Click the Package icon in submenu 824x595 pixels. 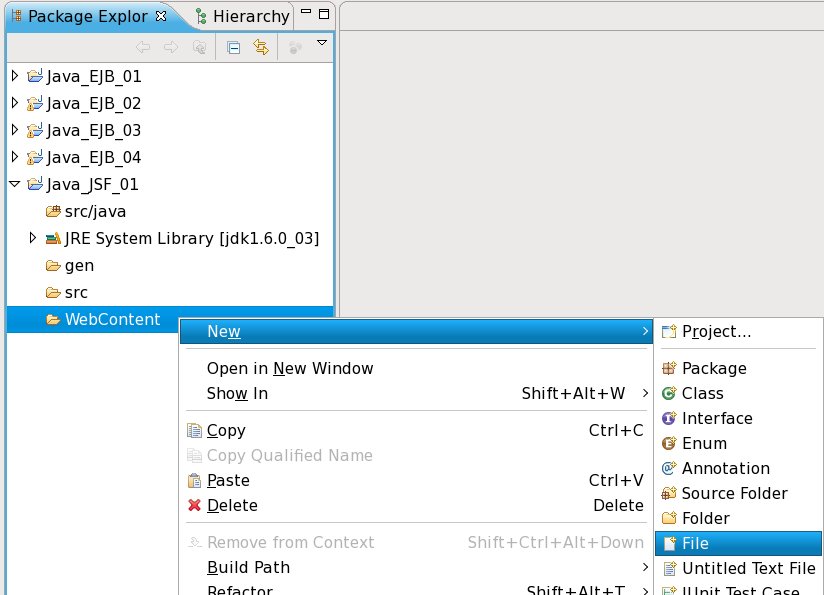point(669,369)
